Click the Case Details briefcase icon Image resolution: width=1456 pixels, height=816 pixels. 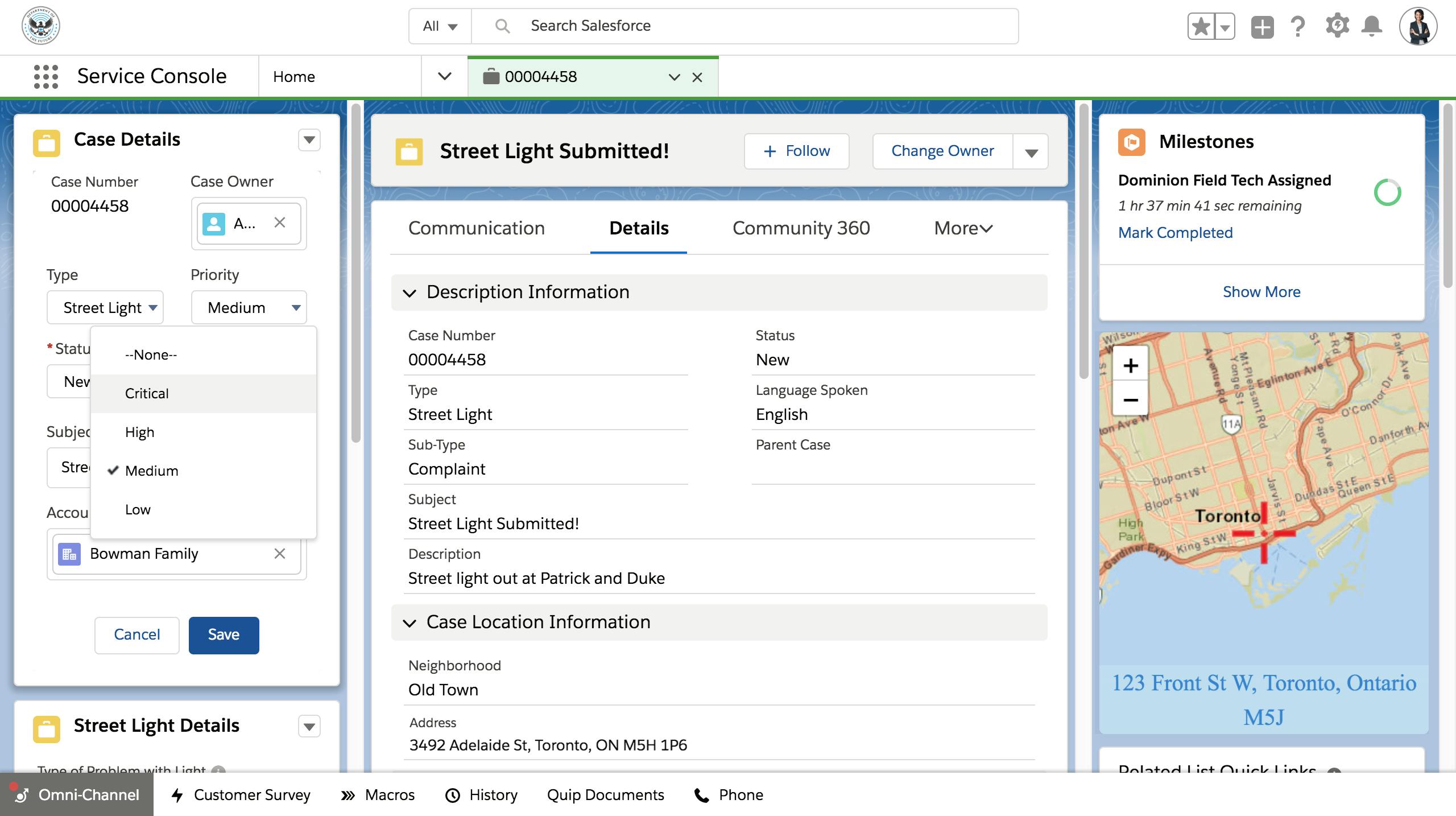tap(47, 143)
